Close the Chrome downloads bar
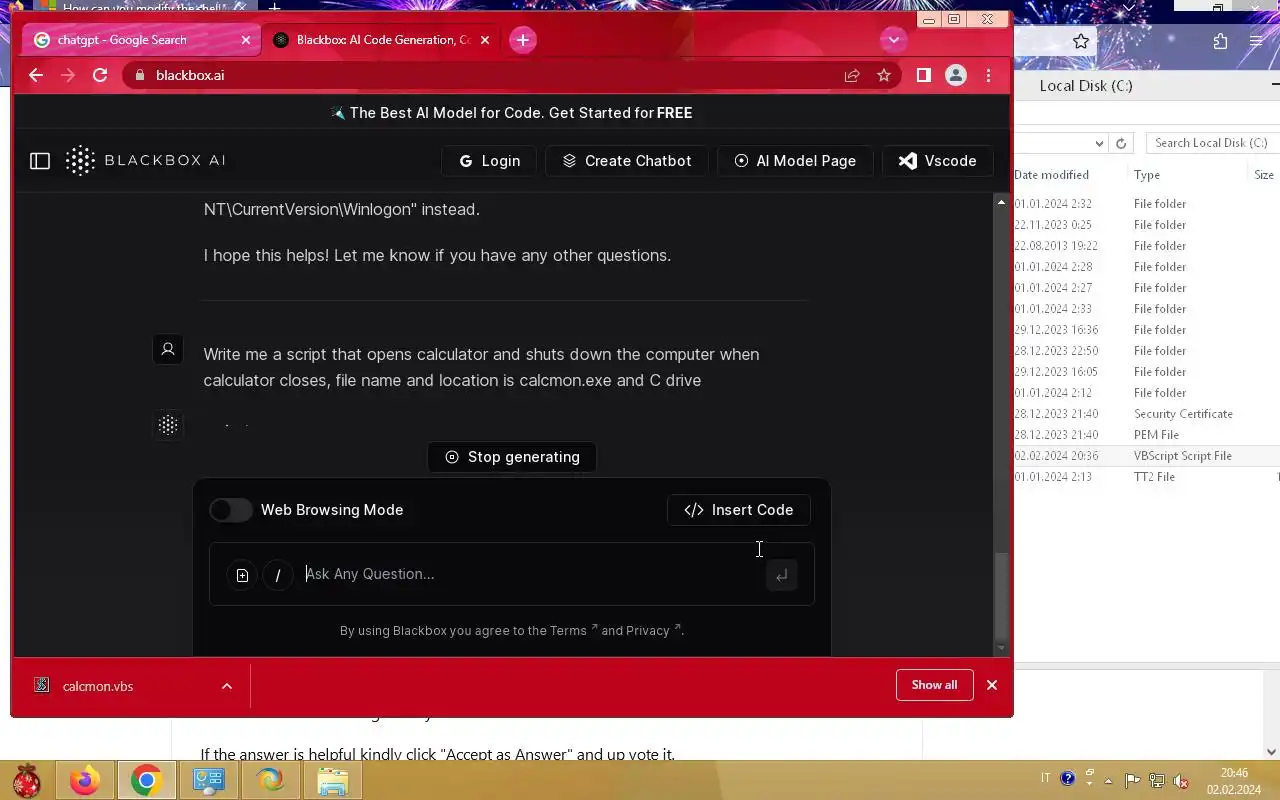The image size is (1280, 800). [x=992, y=685]
